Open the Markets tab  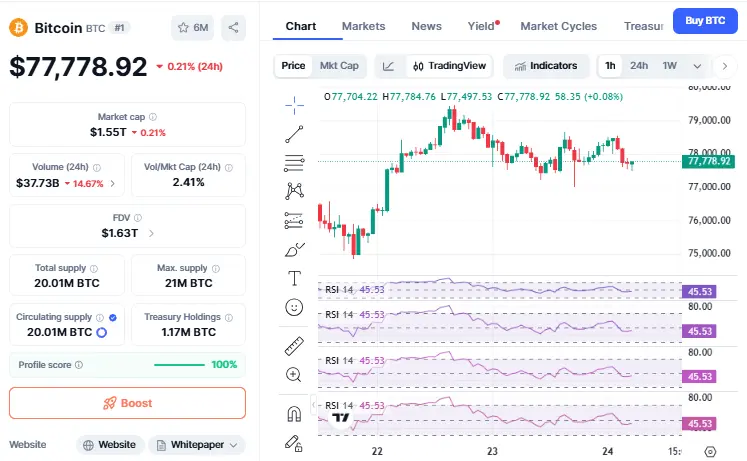click(363, 26)
